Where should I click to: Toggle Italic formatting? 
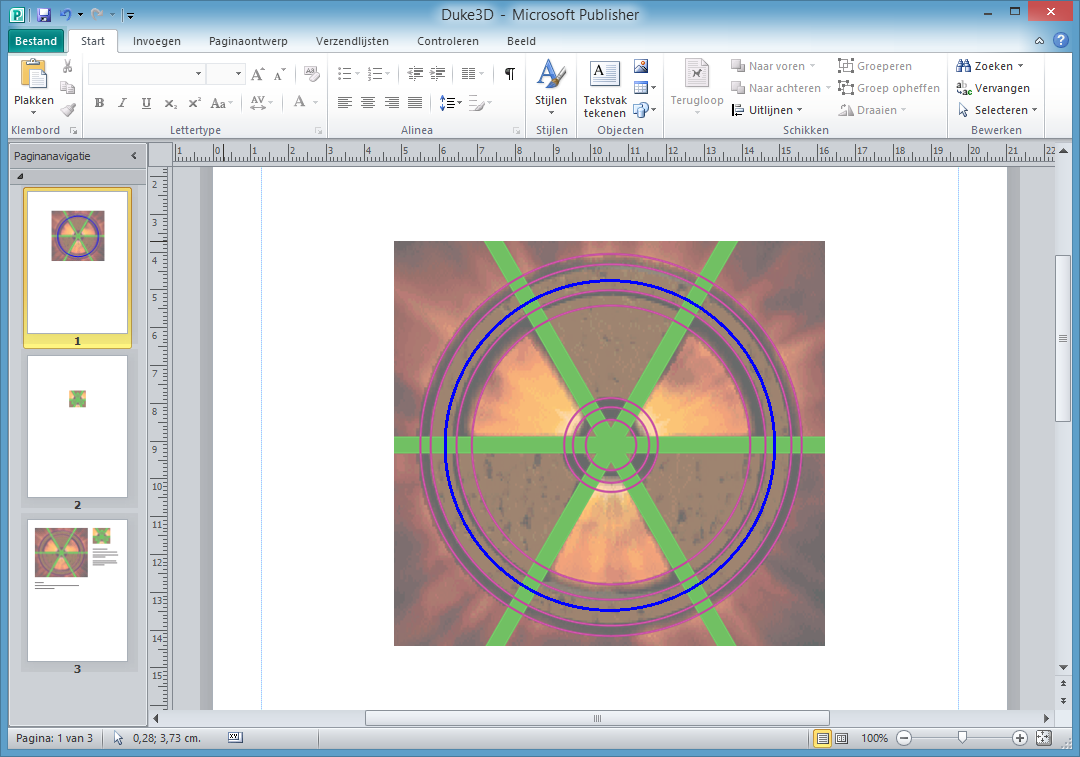point(122,103)
